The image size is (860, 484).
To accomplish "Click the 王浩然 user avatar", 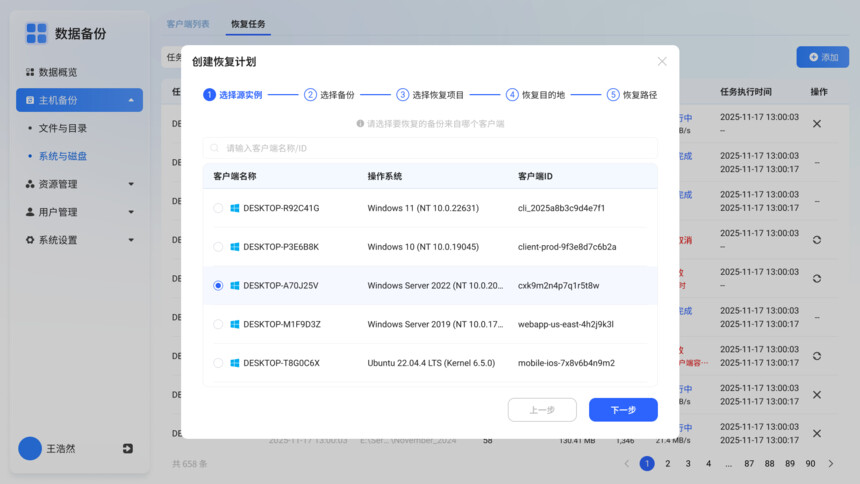I will [30, 449].
